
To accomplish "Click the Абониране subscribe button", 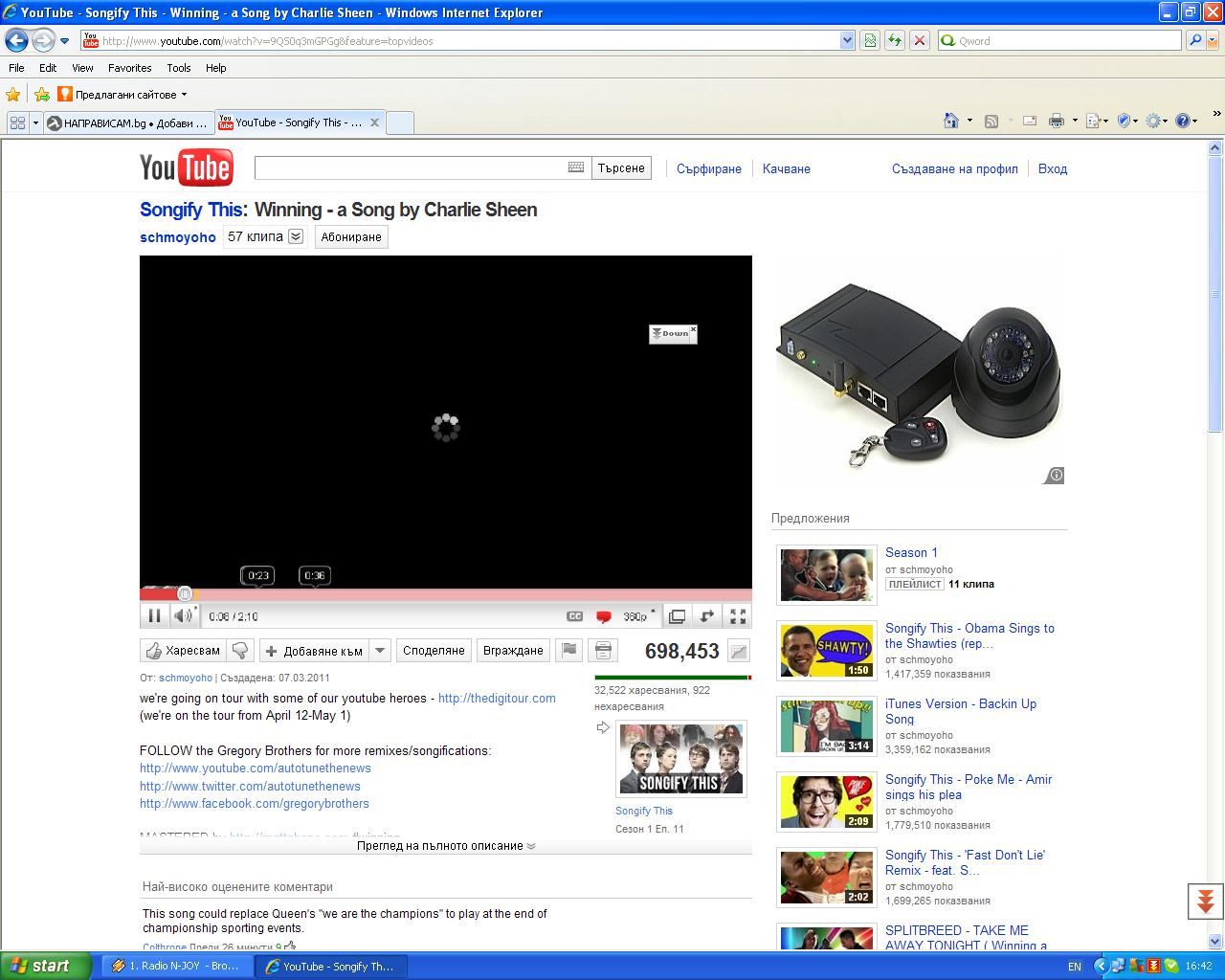I will (351, 237).
